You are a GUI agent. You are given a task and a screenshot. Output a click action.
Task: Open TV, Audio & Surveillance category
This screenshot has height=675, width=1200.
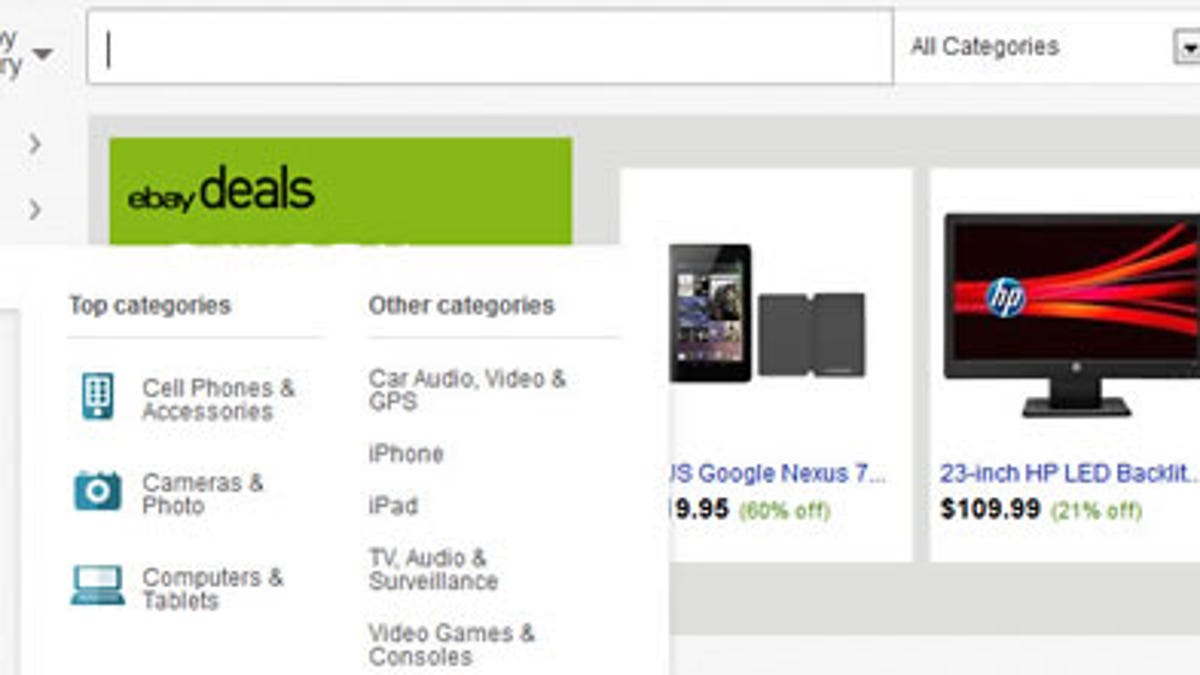[432, 569]
